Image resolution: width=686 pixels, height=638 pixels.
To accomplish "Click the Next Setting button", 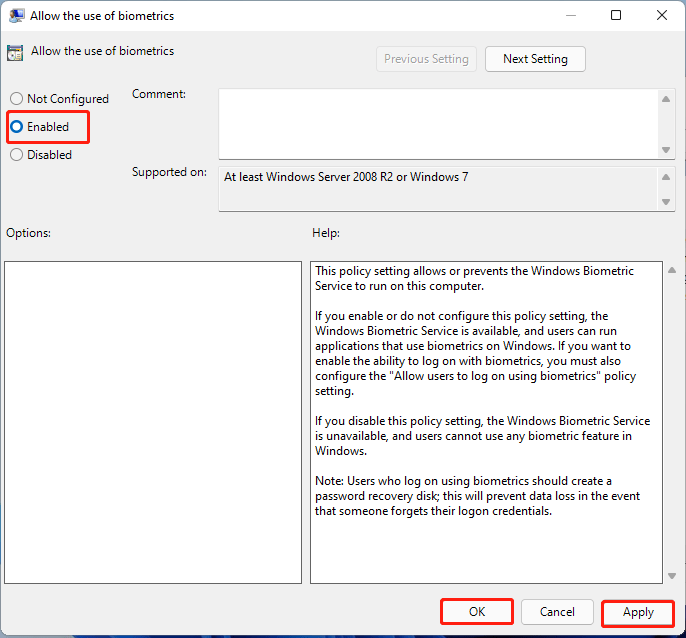I will coord(535,59).
